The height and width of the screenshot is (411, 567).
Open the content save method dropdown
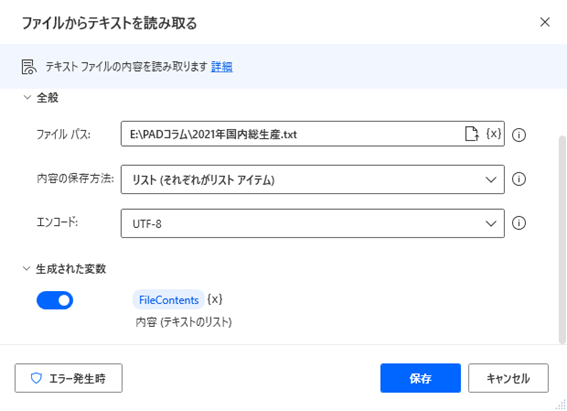tap(312, 179)
